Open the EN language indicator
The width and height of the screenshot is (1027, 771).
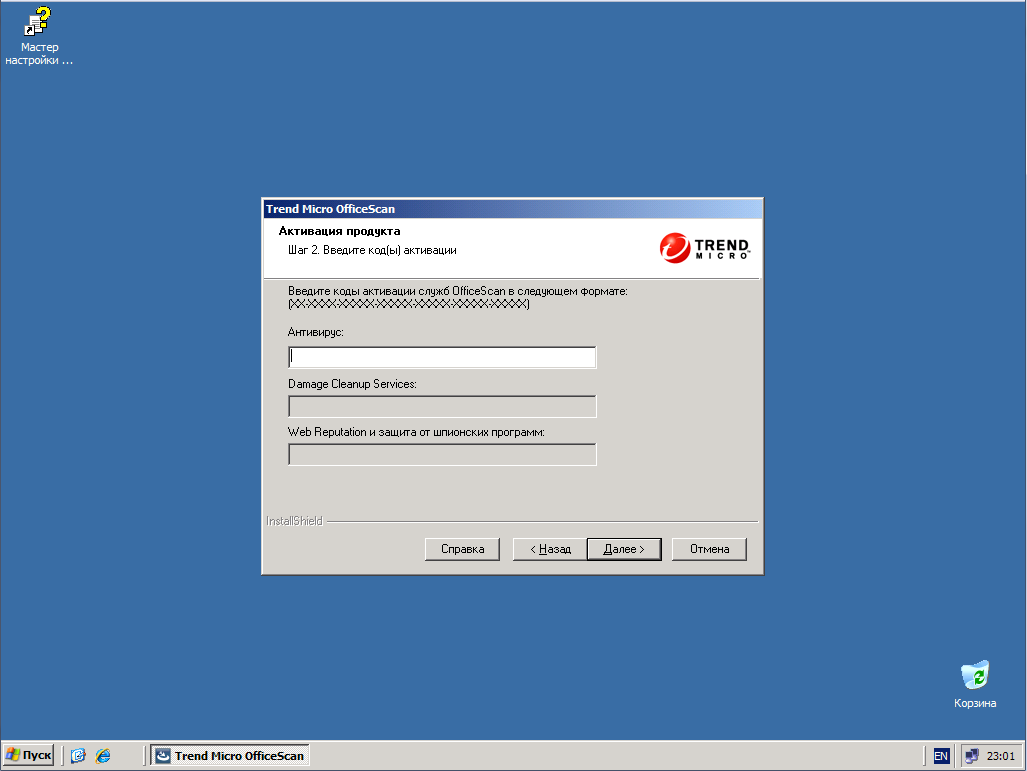pos(941,756)
